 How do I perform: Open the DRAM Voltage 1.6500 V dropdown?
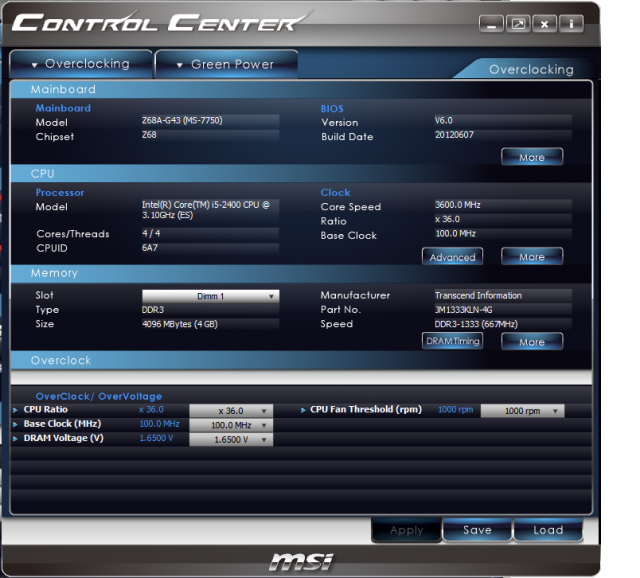231,439
